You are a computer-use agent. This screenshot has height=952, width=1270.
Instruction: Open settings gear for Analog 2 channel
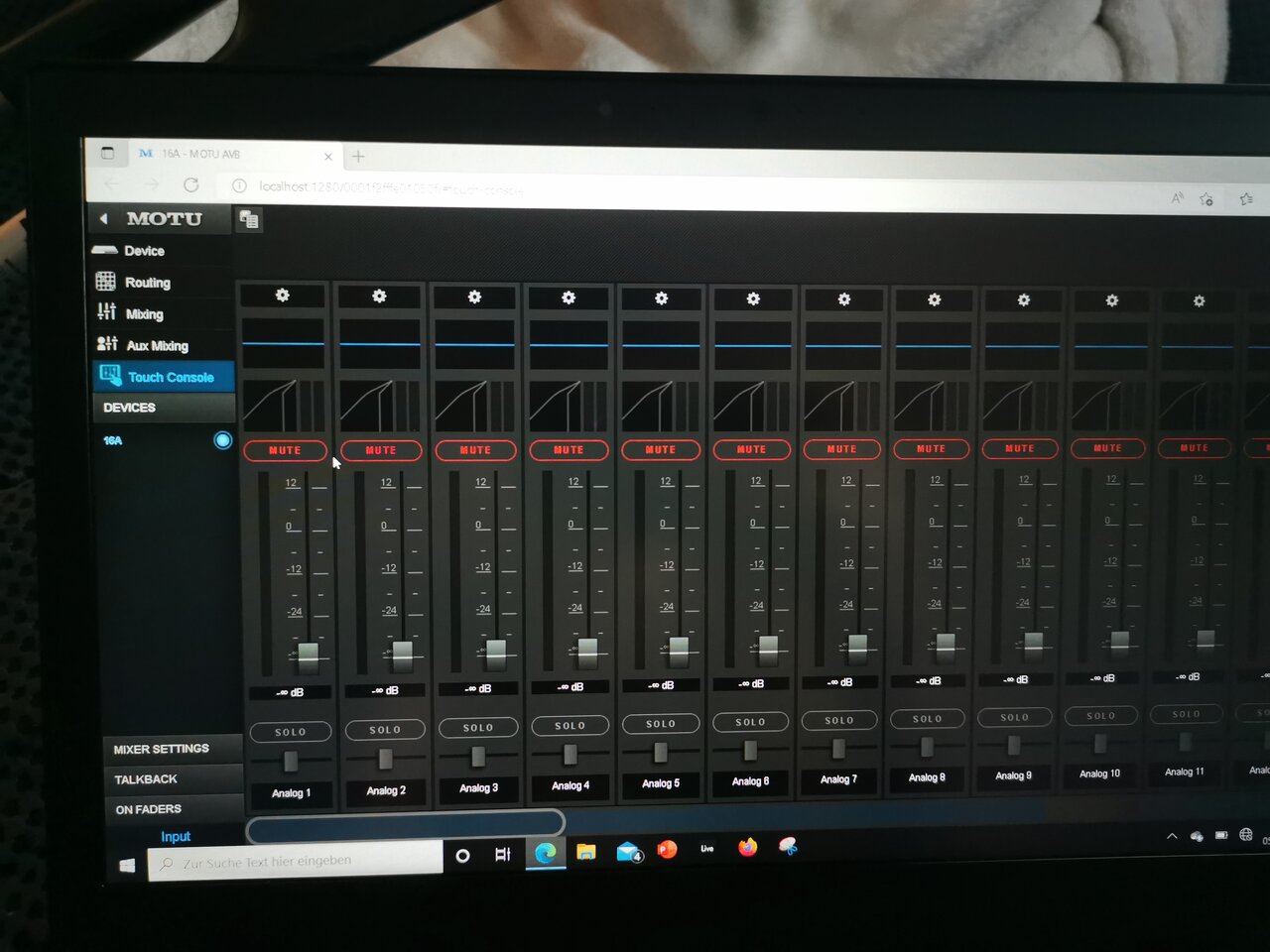point(379,296)
